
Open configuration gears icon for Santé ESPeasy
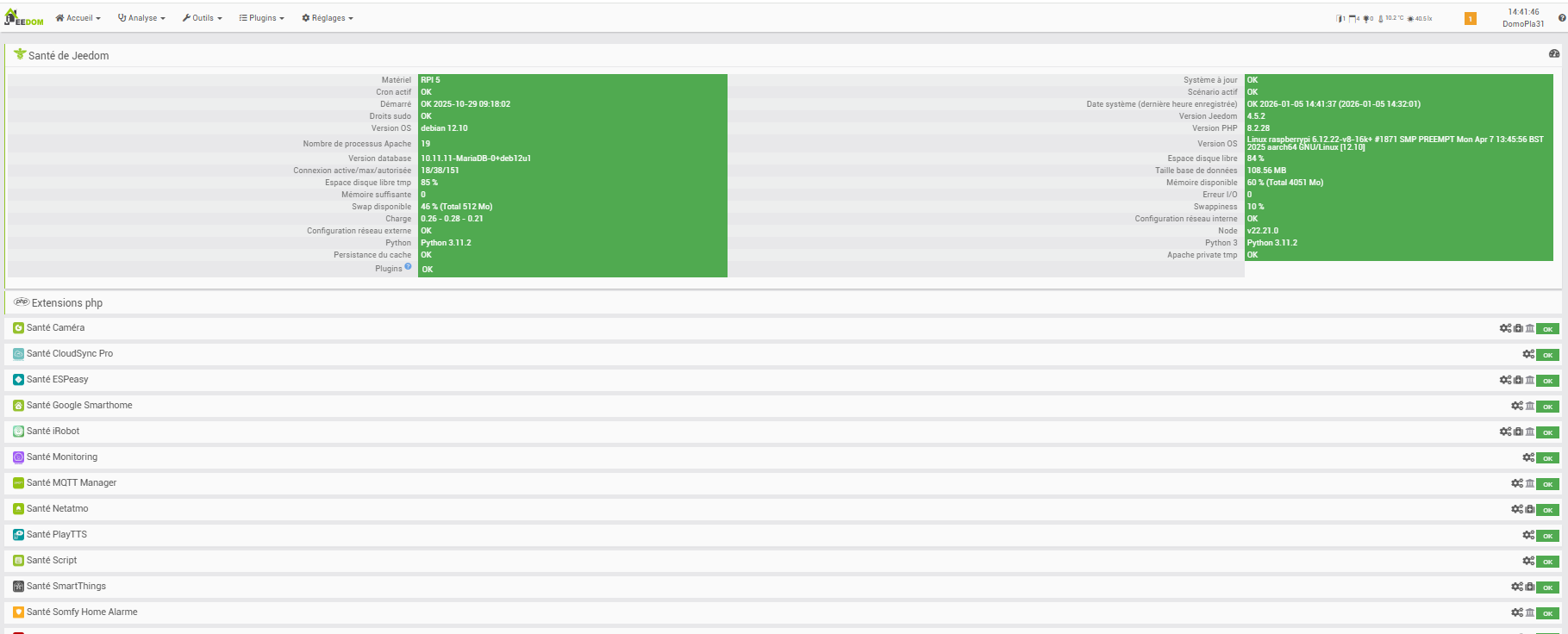pyautogui.click(x=1505, y=380)
